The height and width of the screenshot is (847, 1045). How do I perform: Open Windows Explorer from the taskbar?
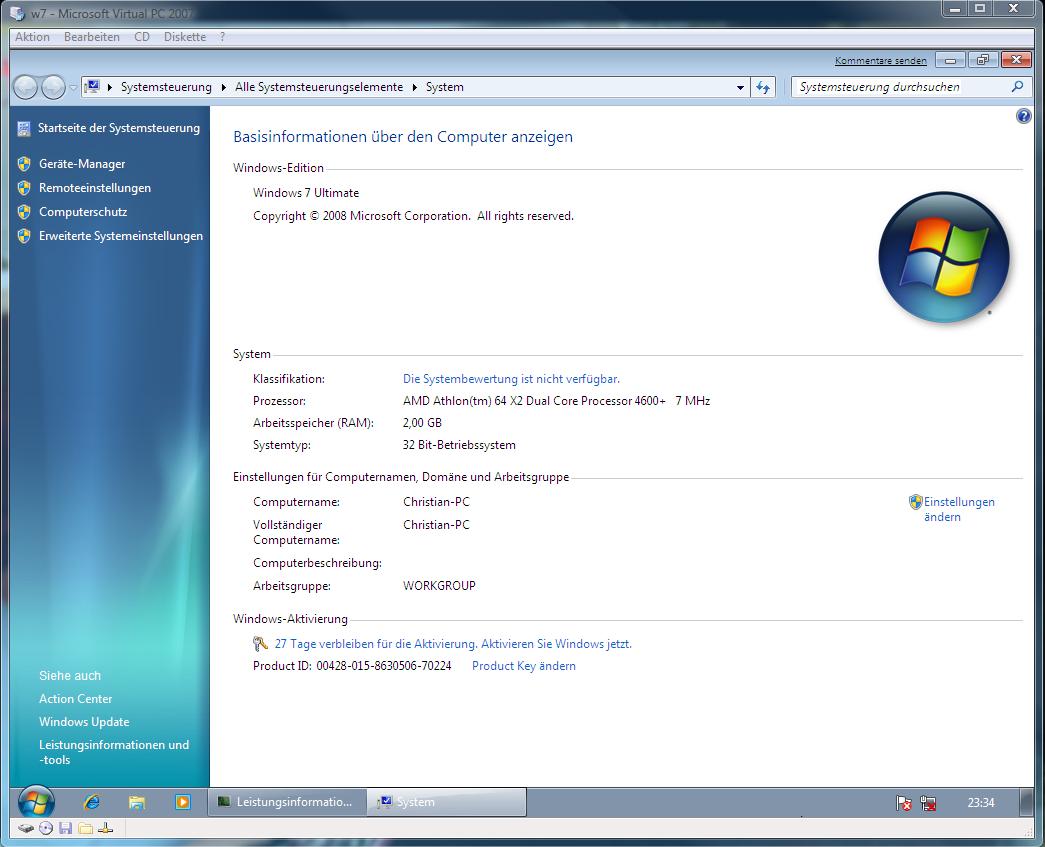137,802
